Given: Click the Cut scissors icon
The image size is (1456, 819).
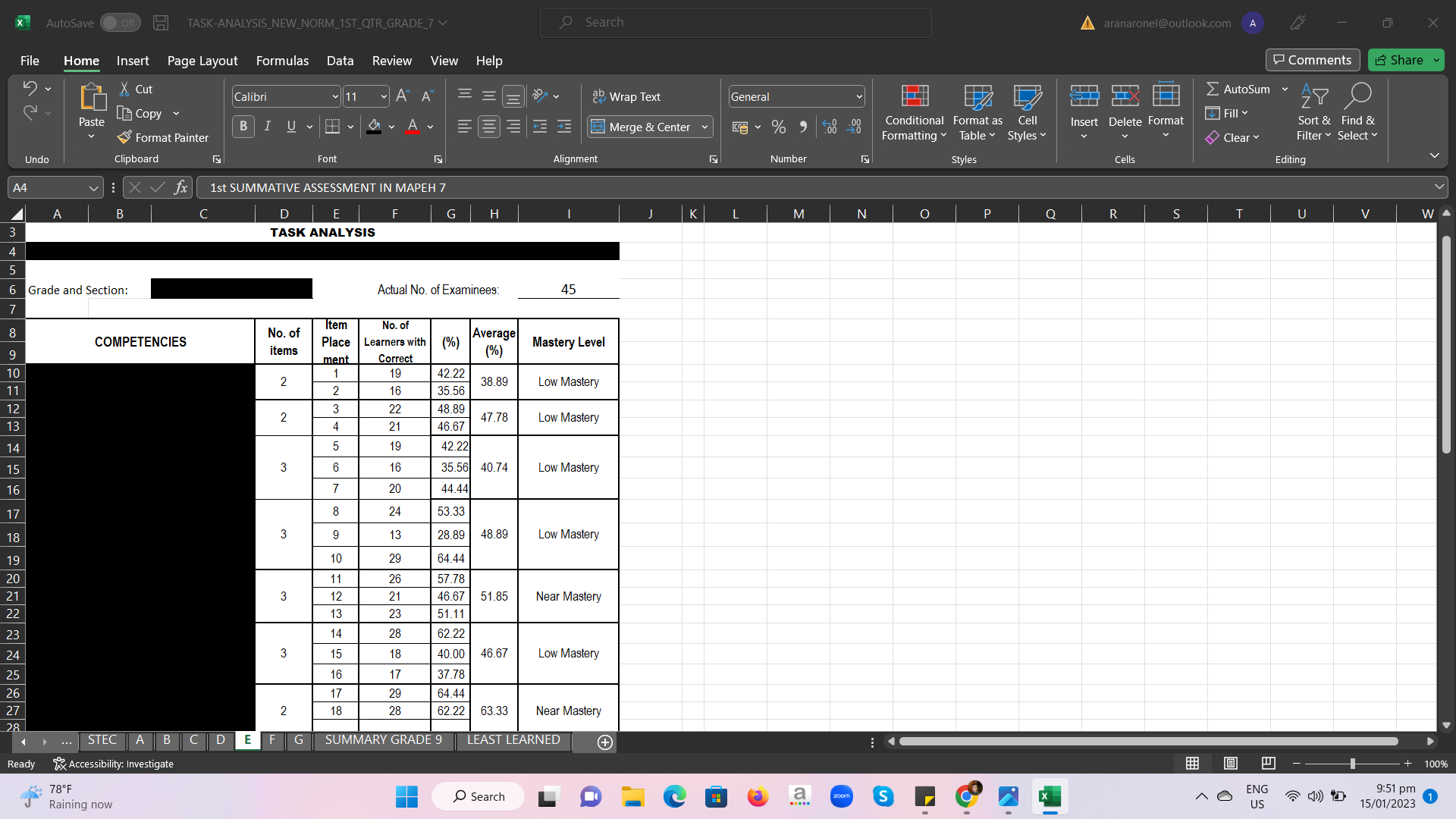Looking at the screenshot, I should (x=124, y=89).
